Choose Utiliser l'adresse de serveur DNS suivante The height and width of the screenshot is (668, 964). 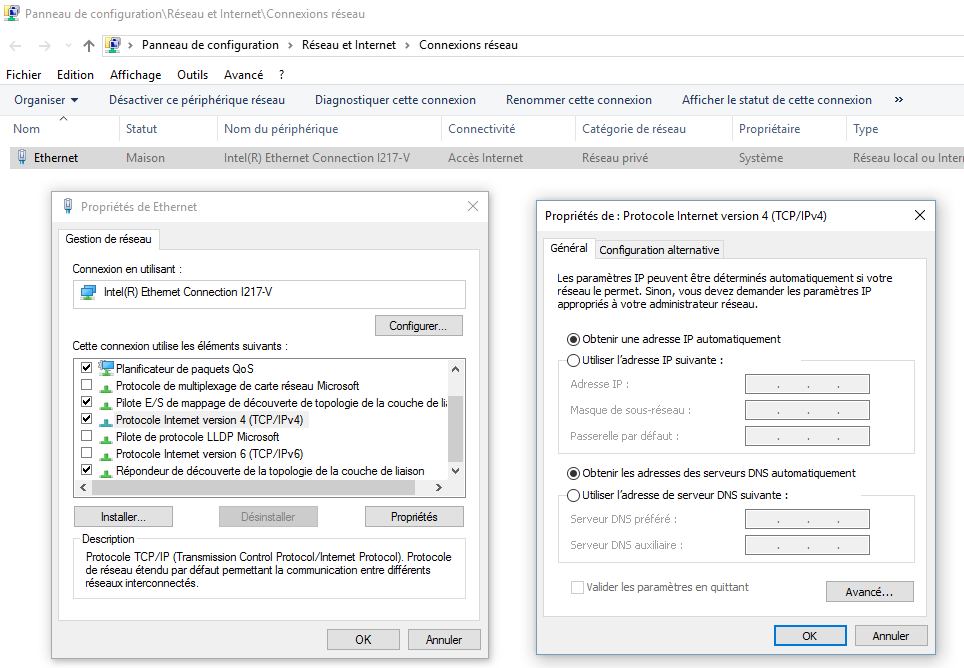[573, 495]
